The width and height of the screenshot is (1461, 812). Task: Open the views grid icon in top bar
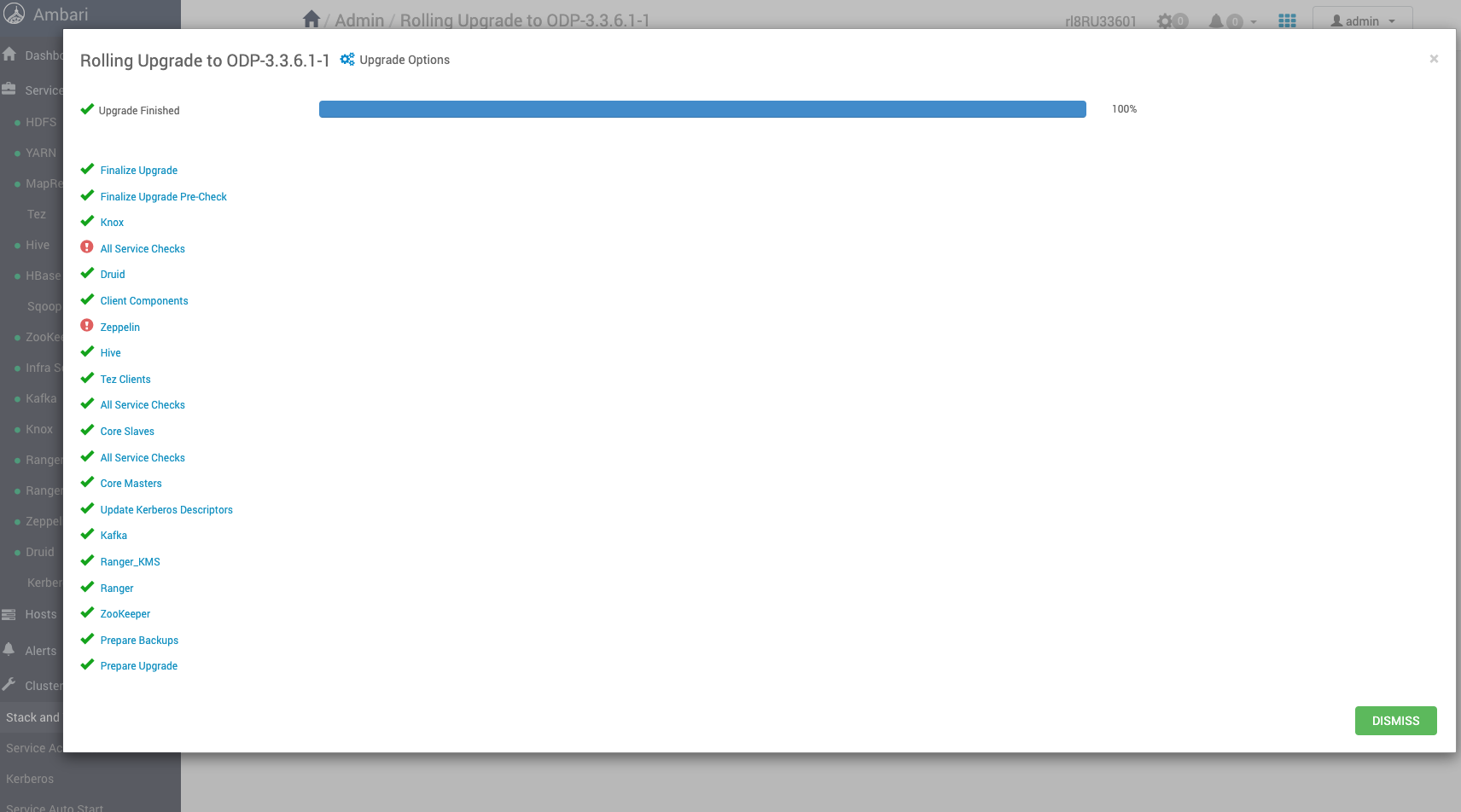[x=1287, y=21]
